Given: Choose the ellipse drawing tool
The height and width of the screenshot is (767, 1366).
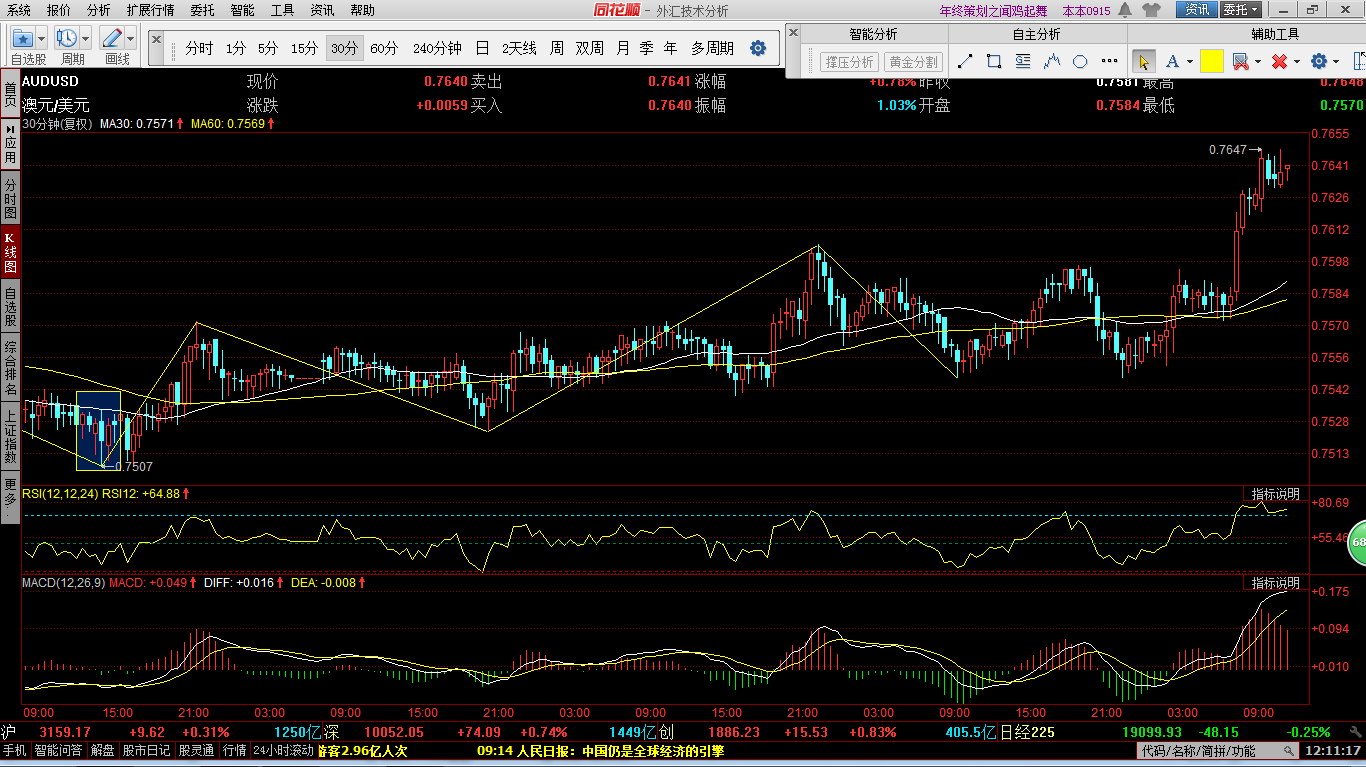Looking at the screenshot, I should (1080, 61).
